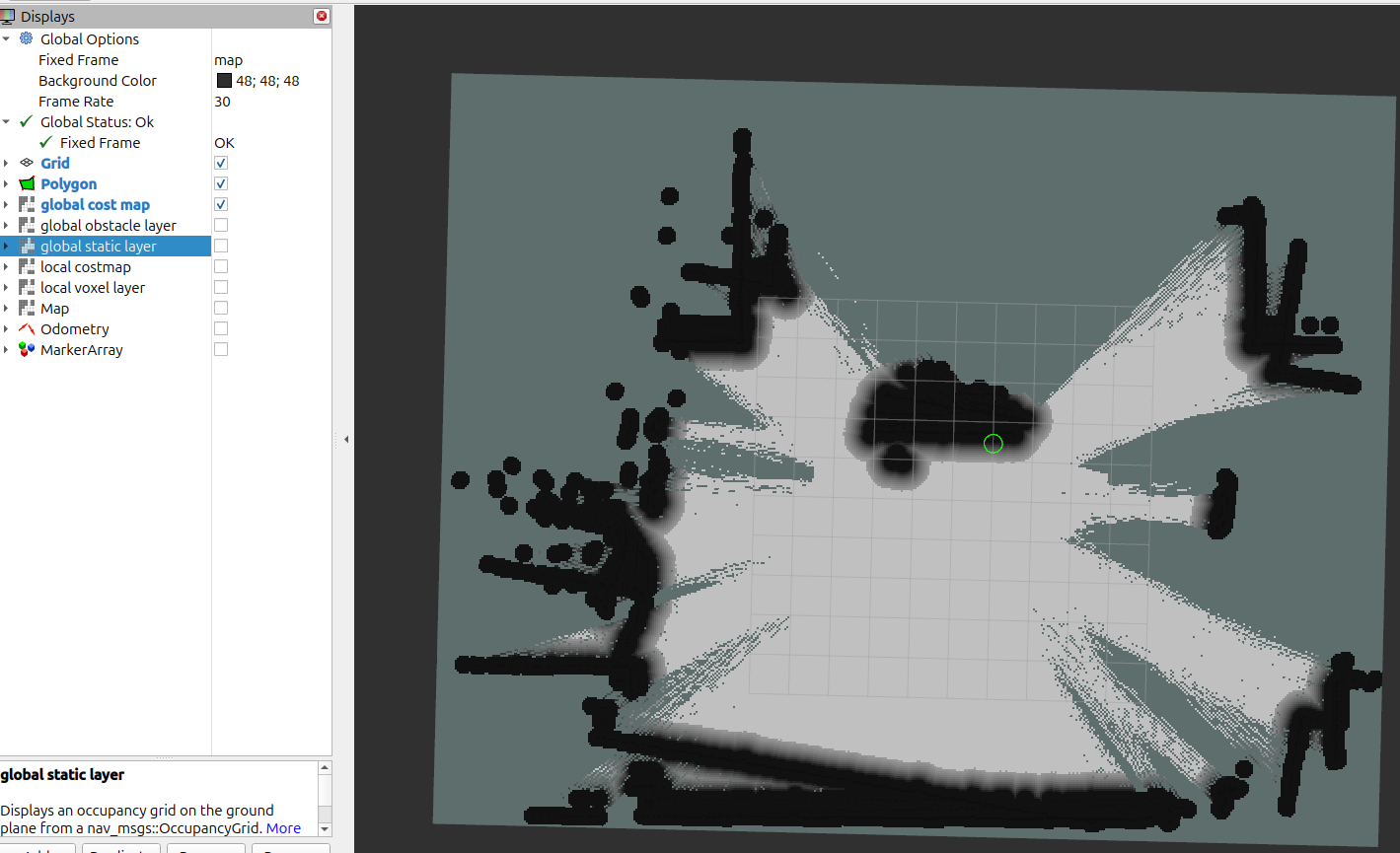The height and width of the screenshot is (853, 1400).
Task: Click the Background Color black swatch
Action: [224, 80]
